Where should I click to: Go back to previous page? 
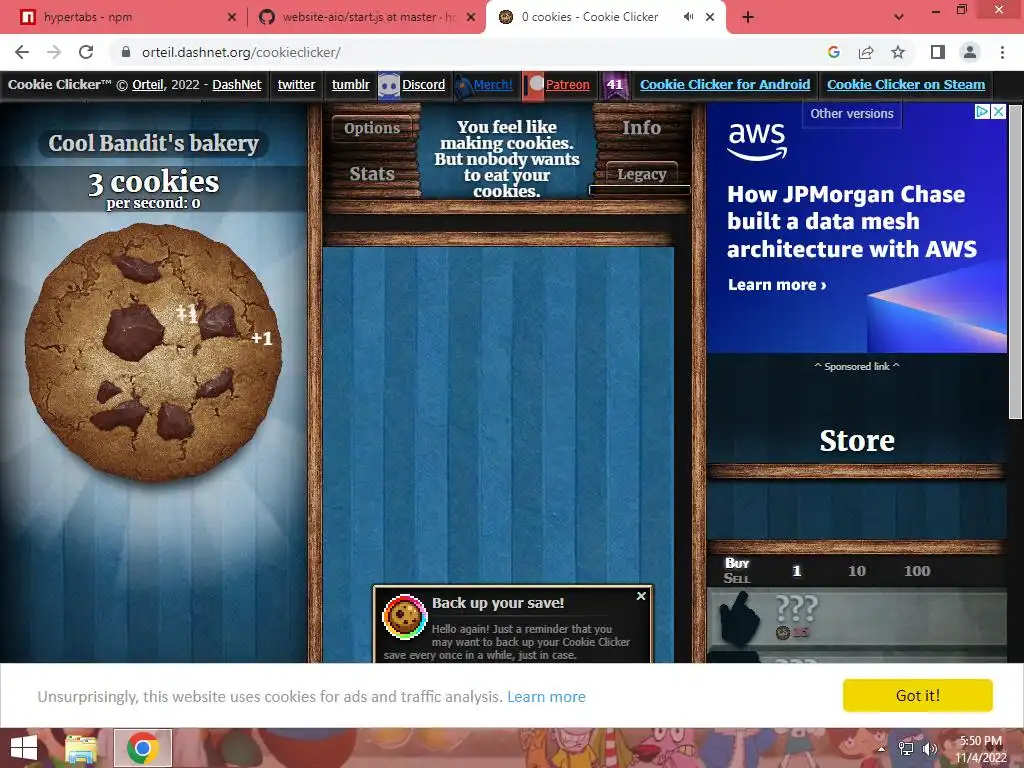22,52
